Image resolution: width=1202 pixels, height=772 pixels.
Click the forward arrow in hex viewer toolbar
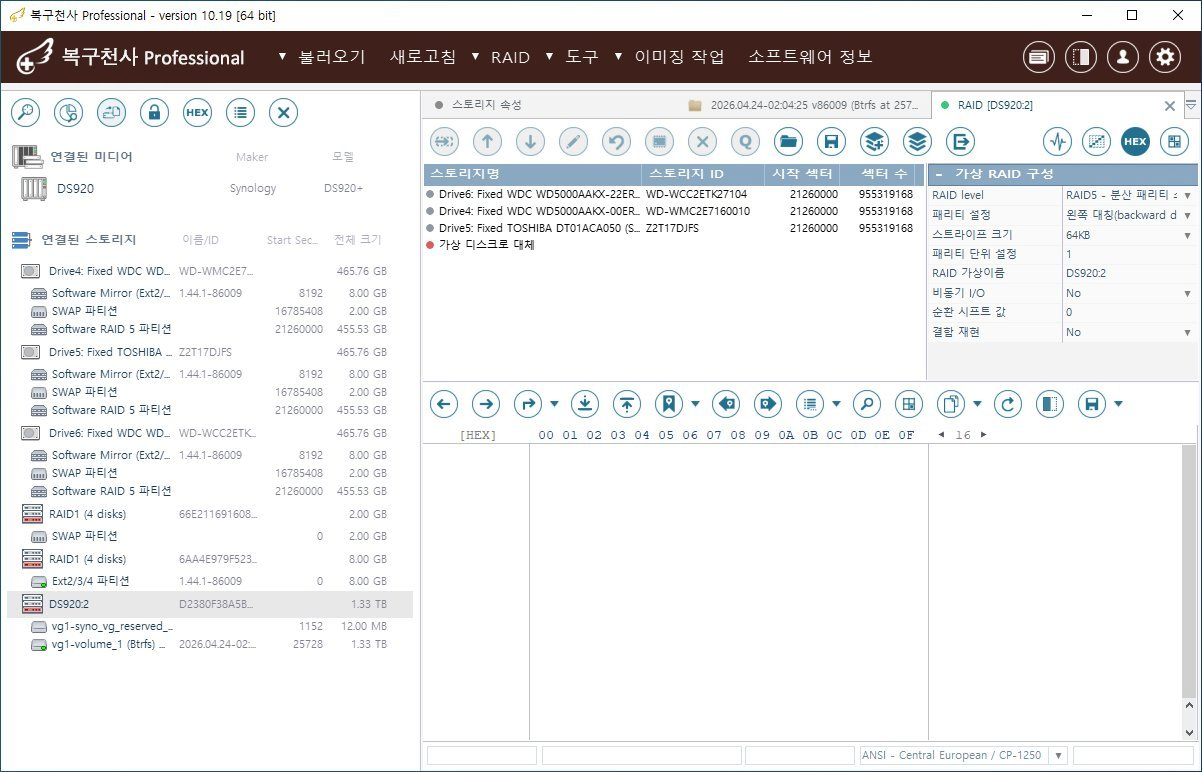pyautogui.click(x=486, y=404)
